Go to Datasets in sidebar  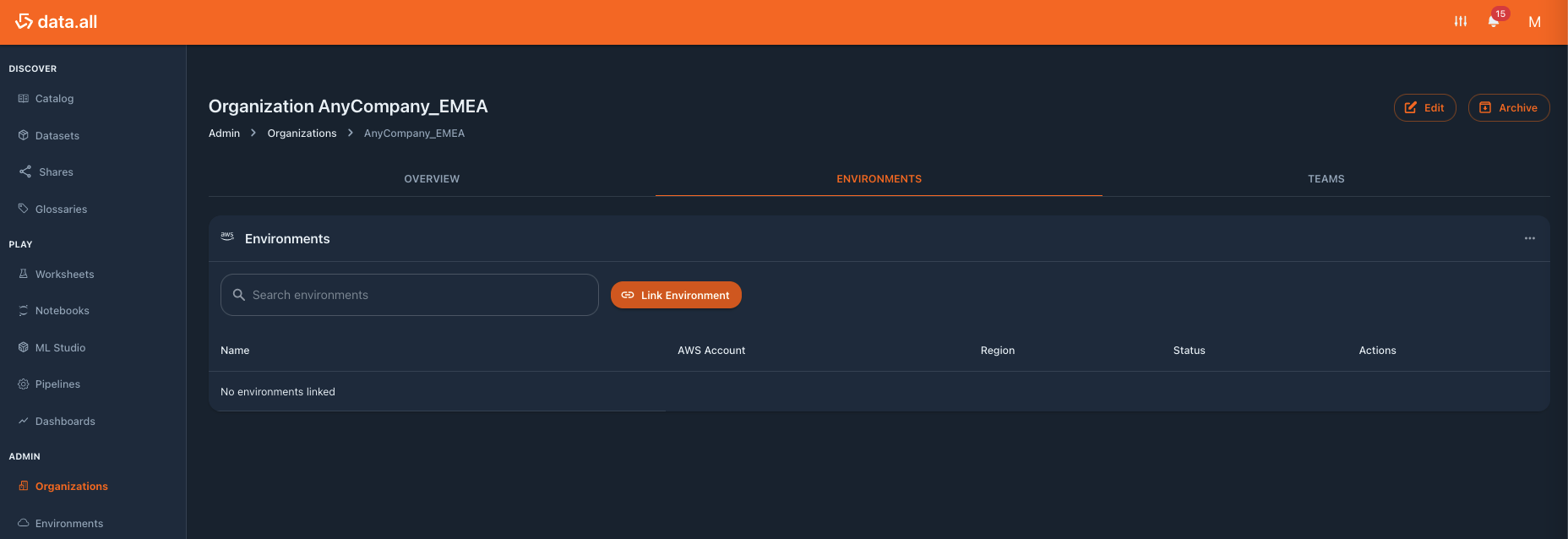click(x=57, y=135)
